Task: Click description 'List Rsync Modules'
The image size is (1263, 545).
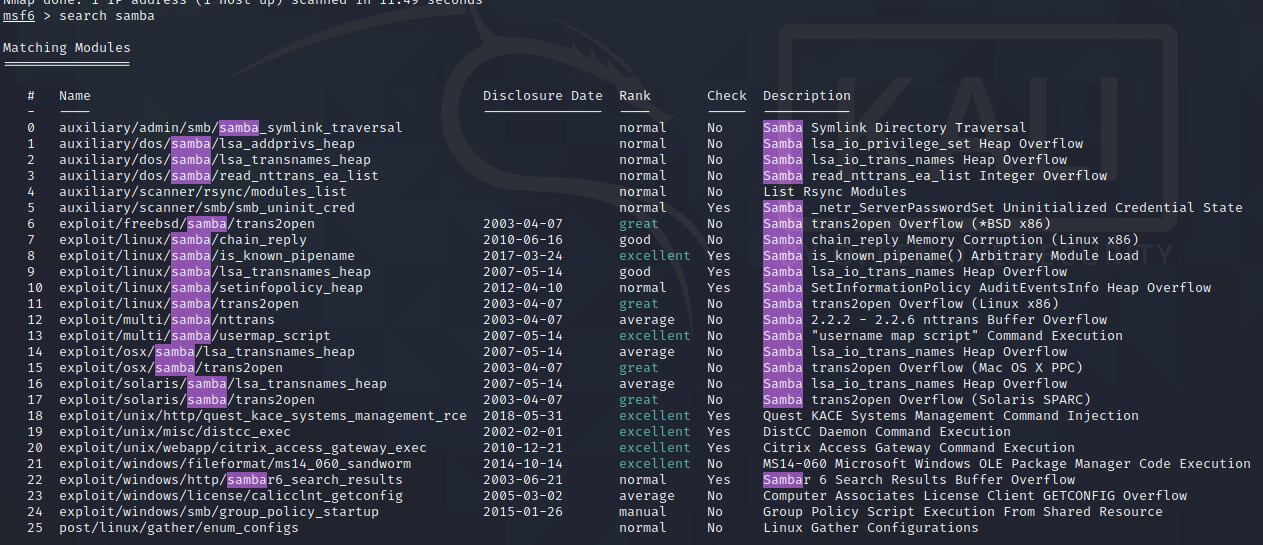Action: [x=835, y=192]
